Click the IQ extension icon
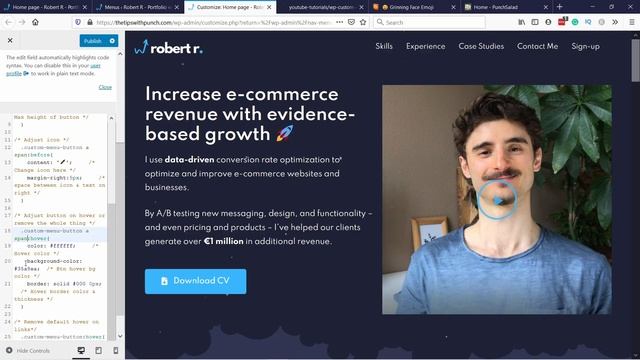This screenshot has width=640, height=360. click(588, 22)
